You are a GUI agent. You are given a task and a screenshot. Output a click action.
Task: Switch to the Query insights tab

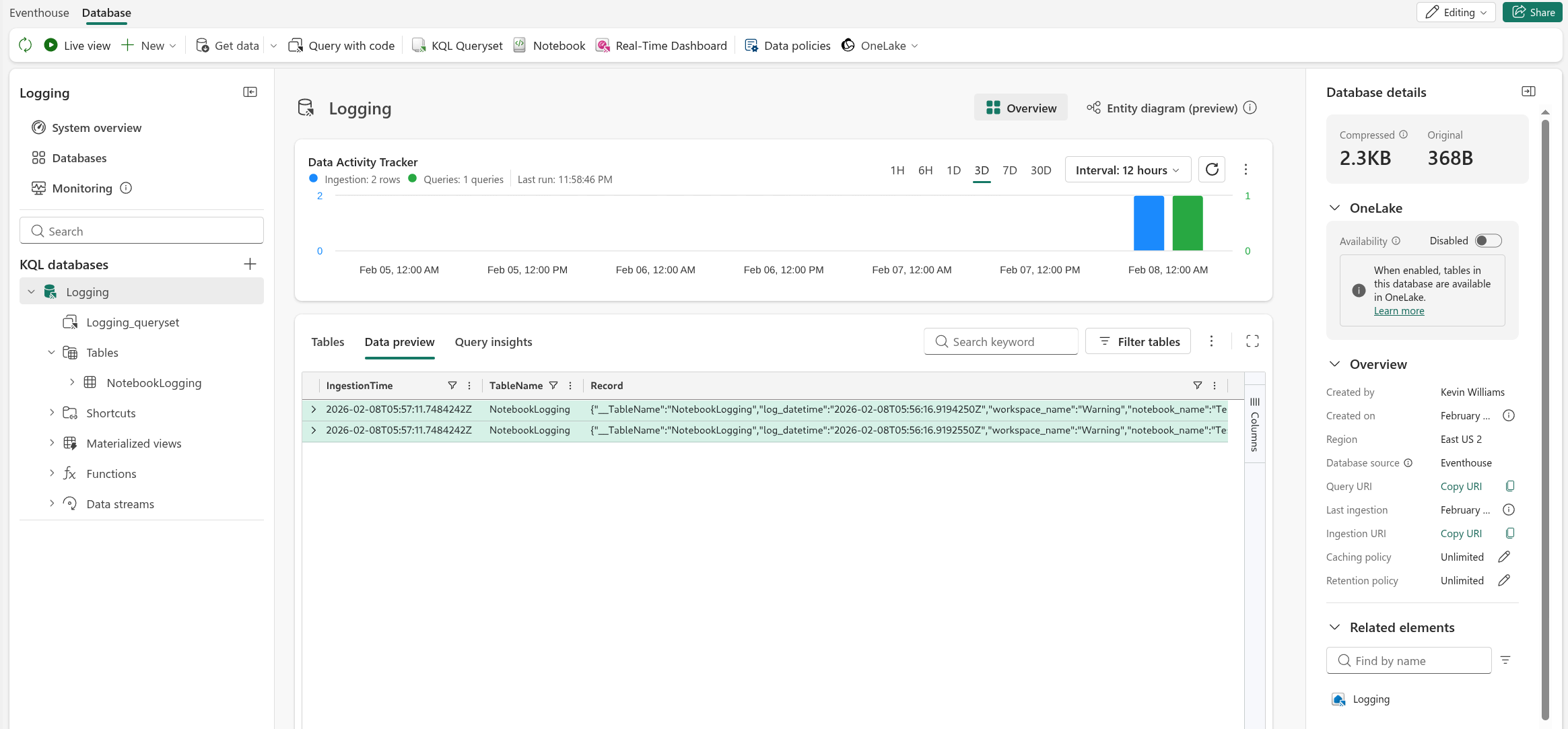pyautogui.click(x=493, y=342)
